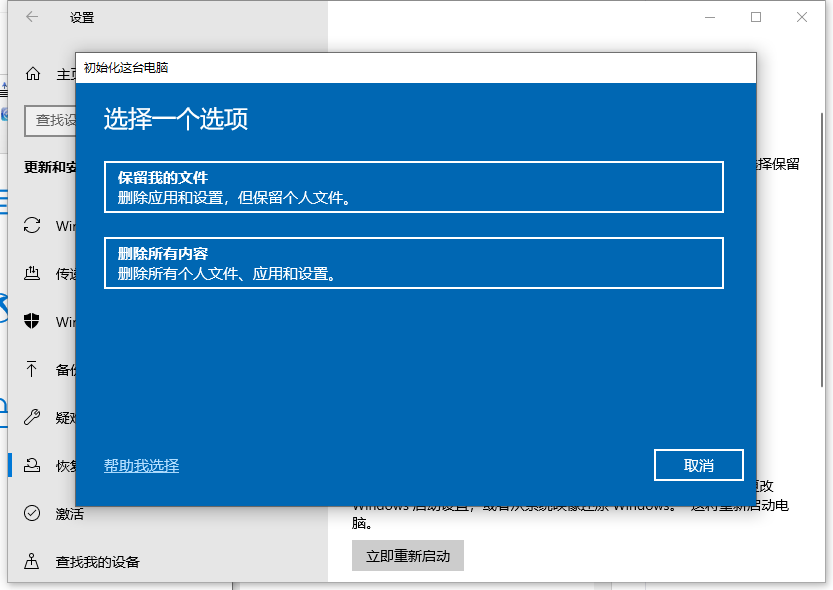Viewport: 833px width, 590px height.
Task: Select the 激活 activation checkmark icon
Action: [x=32, y=513]
